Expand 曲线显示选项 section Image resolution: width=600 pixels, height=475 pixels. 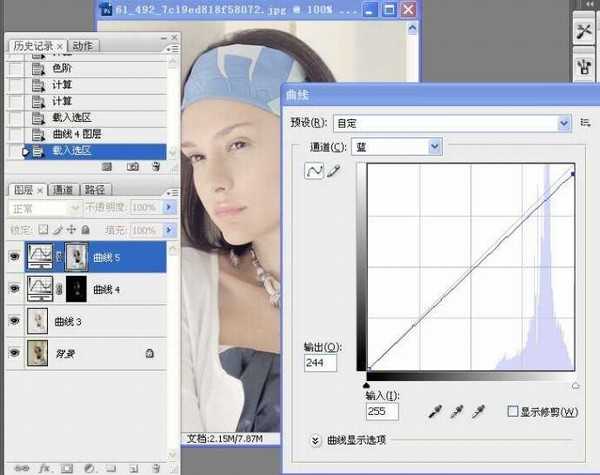pyautogui.click(x=316, y=440)
